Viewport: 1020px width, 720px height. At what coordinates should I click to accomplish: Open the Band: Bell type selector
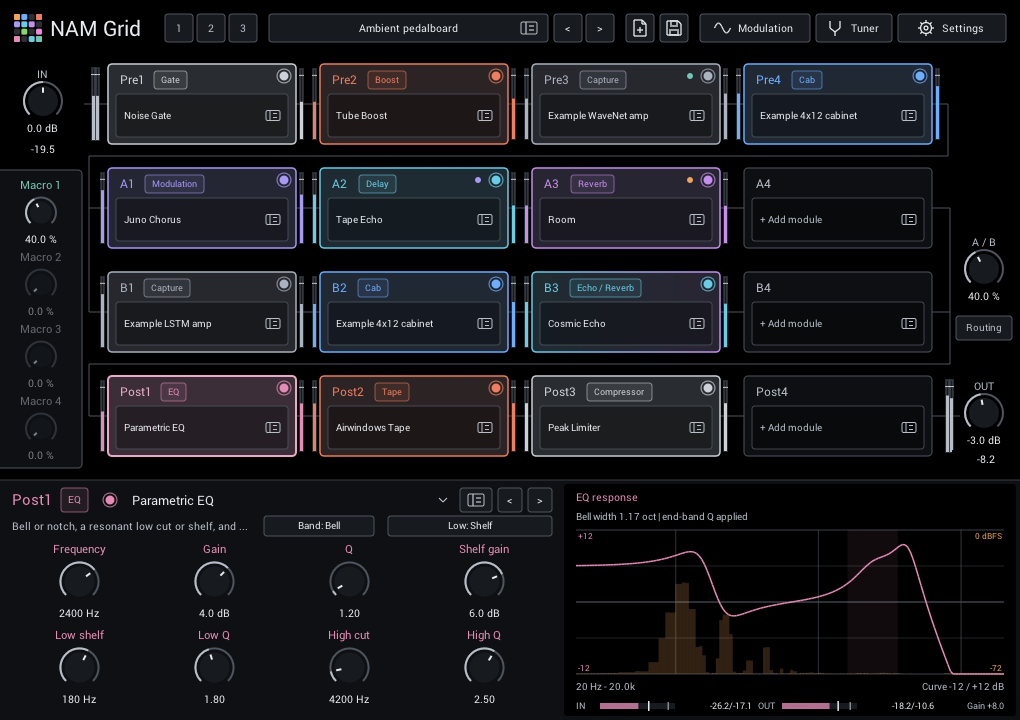pos(319,526)
